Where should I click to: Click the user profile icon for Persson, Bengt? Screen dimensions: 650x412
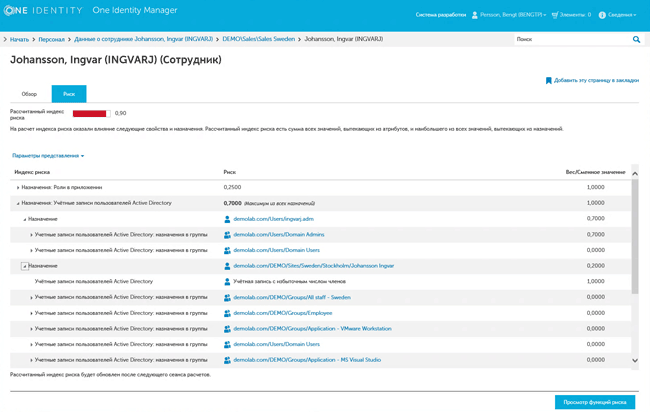click(475, 15)
